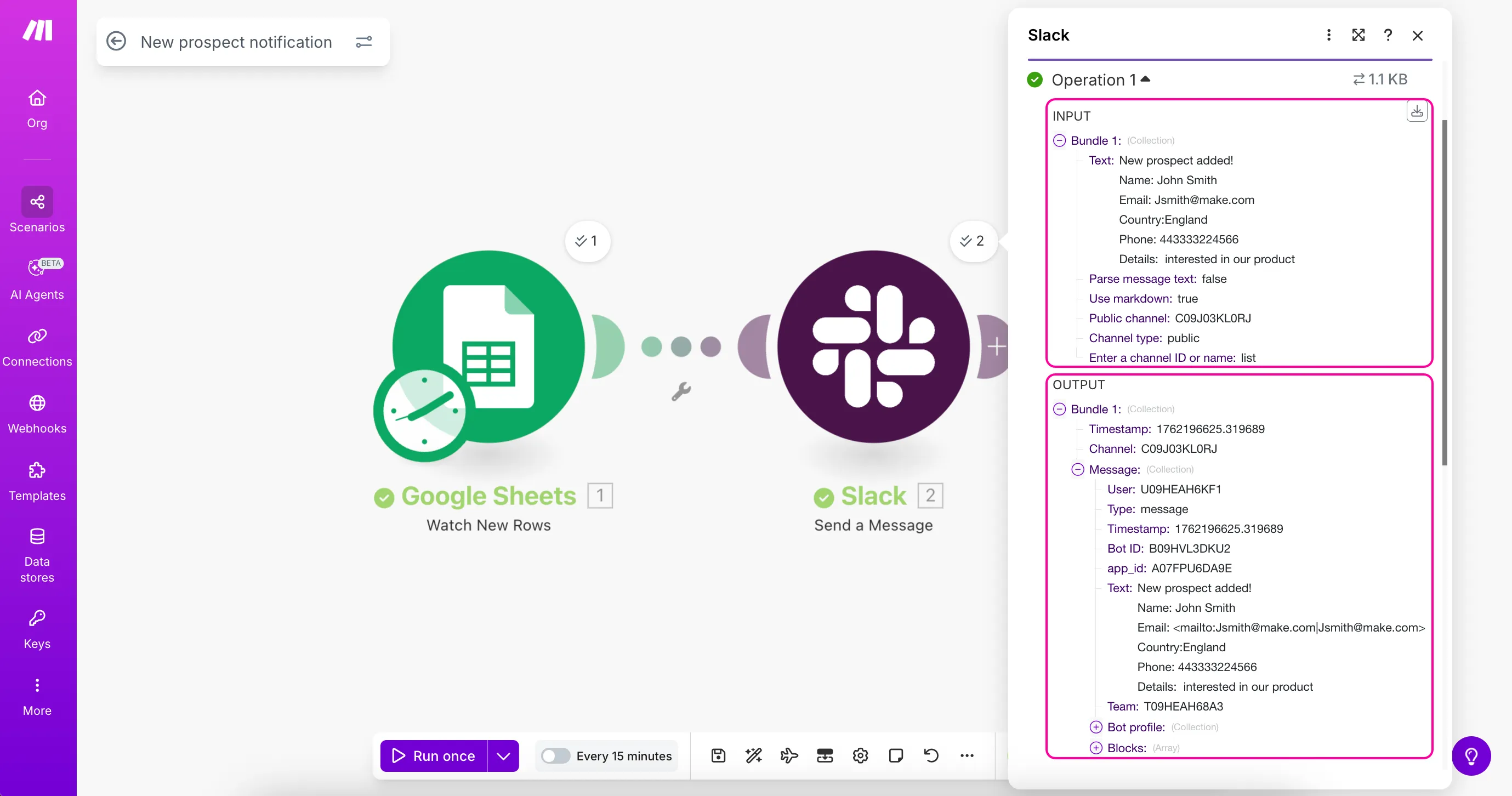Click the undo arrow in toolbar
The width and height of the screenshot is (1512, 796).
click(x=931, y=755)
